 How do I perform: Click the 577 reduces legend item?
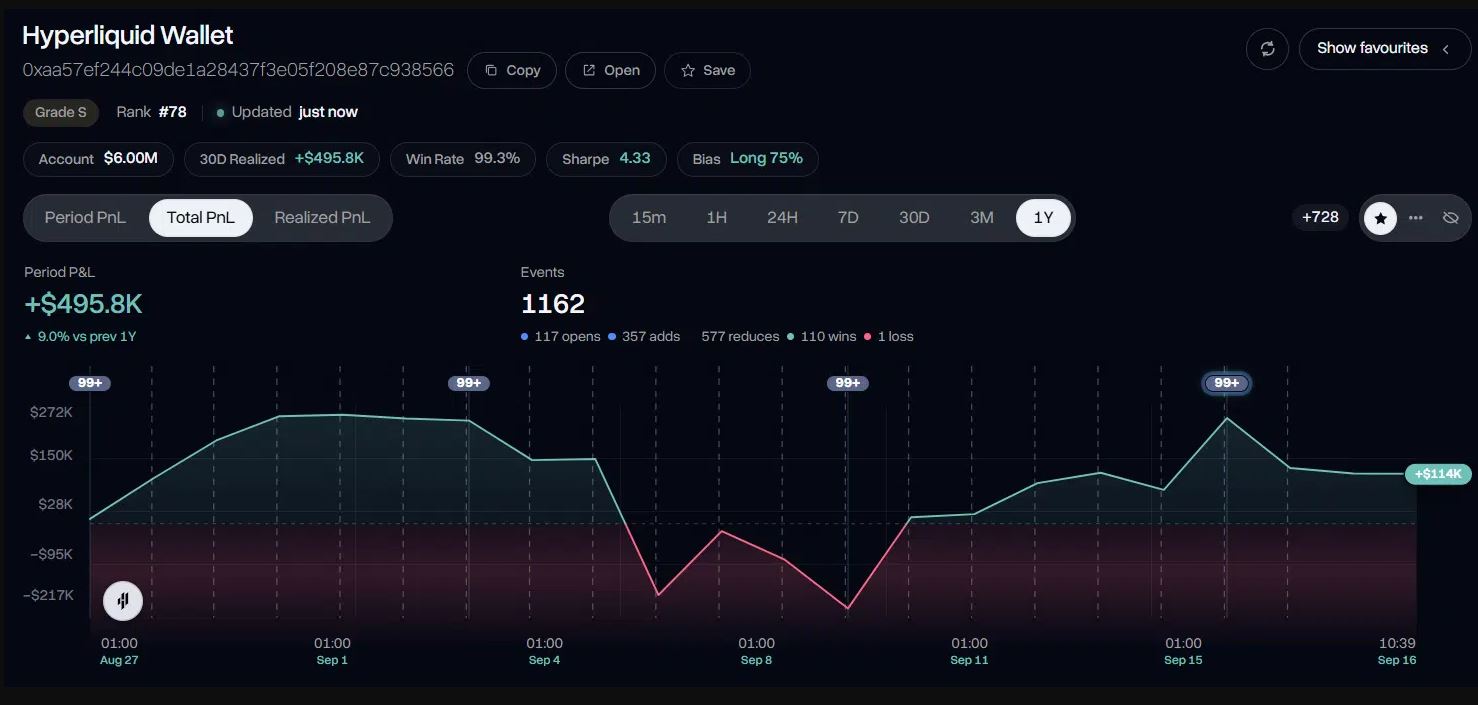tap(740, 337)
